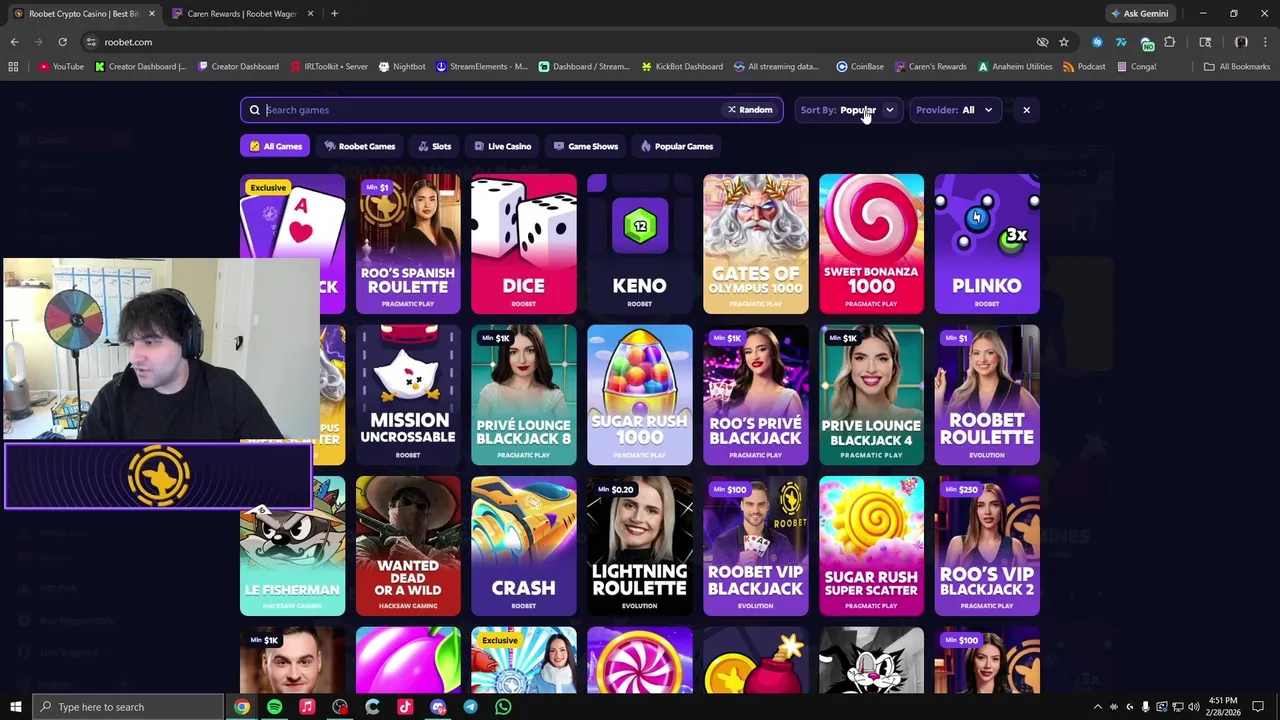Viewport: 1280px width, 720px height.
Task: Launch Sugar Rush 1000 slot
Action: [x=640, y=395]
